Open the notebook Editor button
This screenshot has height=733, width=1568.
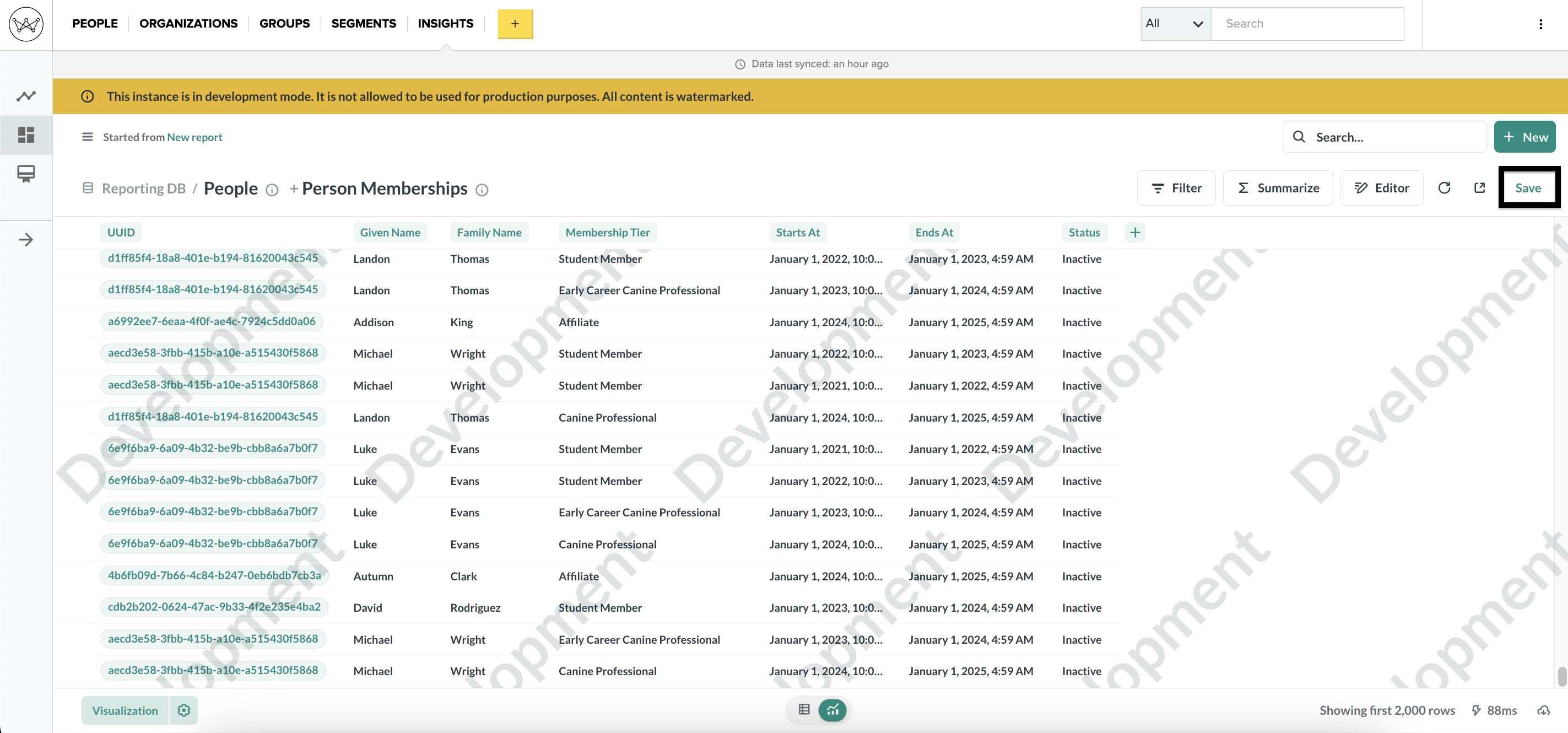pyautogui.click(x=1382, y=188)
